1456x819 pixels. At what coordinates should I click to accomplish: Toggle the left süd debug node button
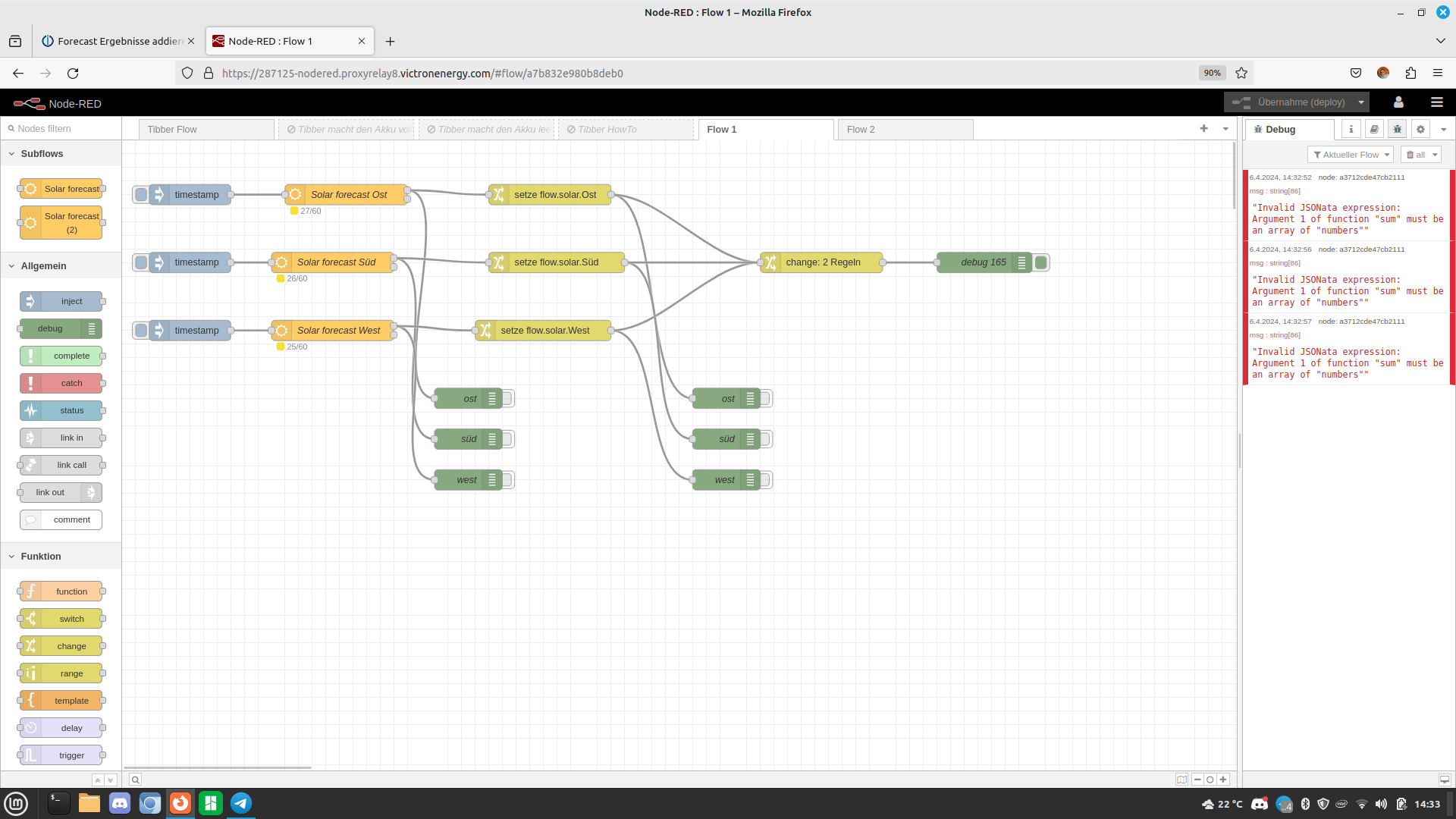click(x=507, y=439)
